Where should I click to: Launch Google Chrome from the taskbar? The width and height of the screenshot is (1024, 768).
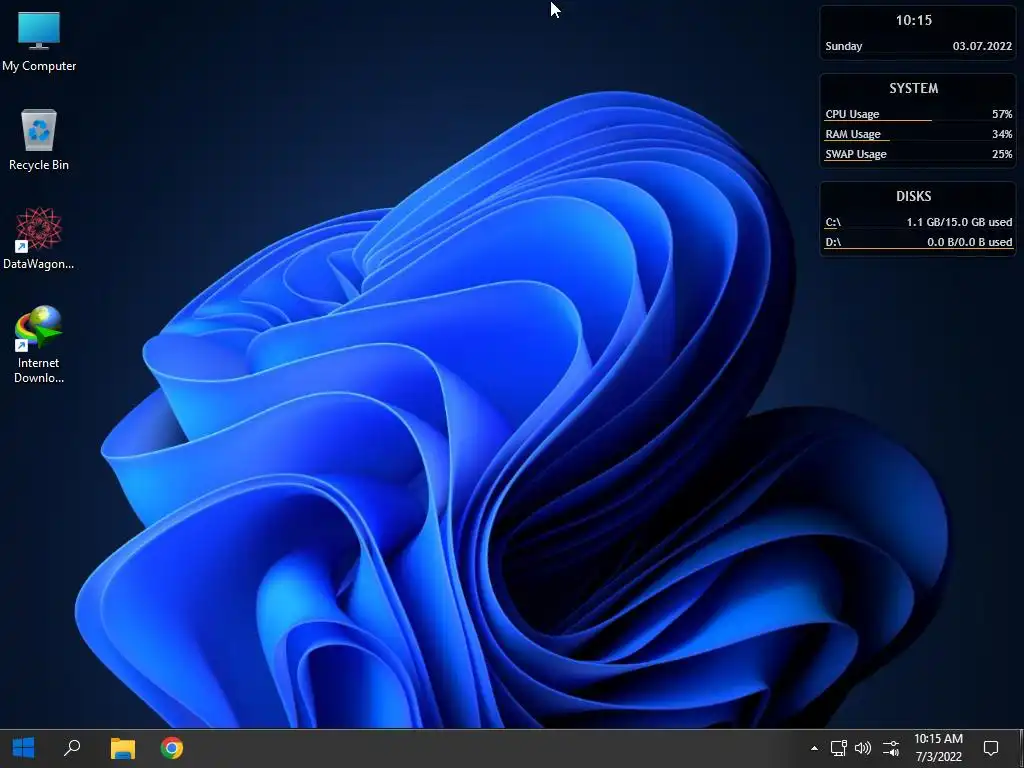pyautogui.click(x=172, y=748)
